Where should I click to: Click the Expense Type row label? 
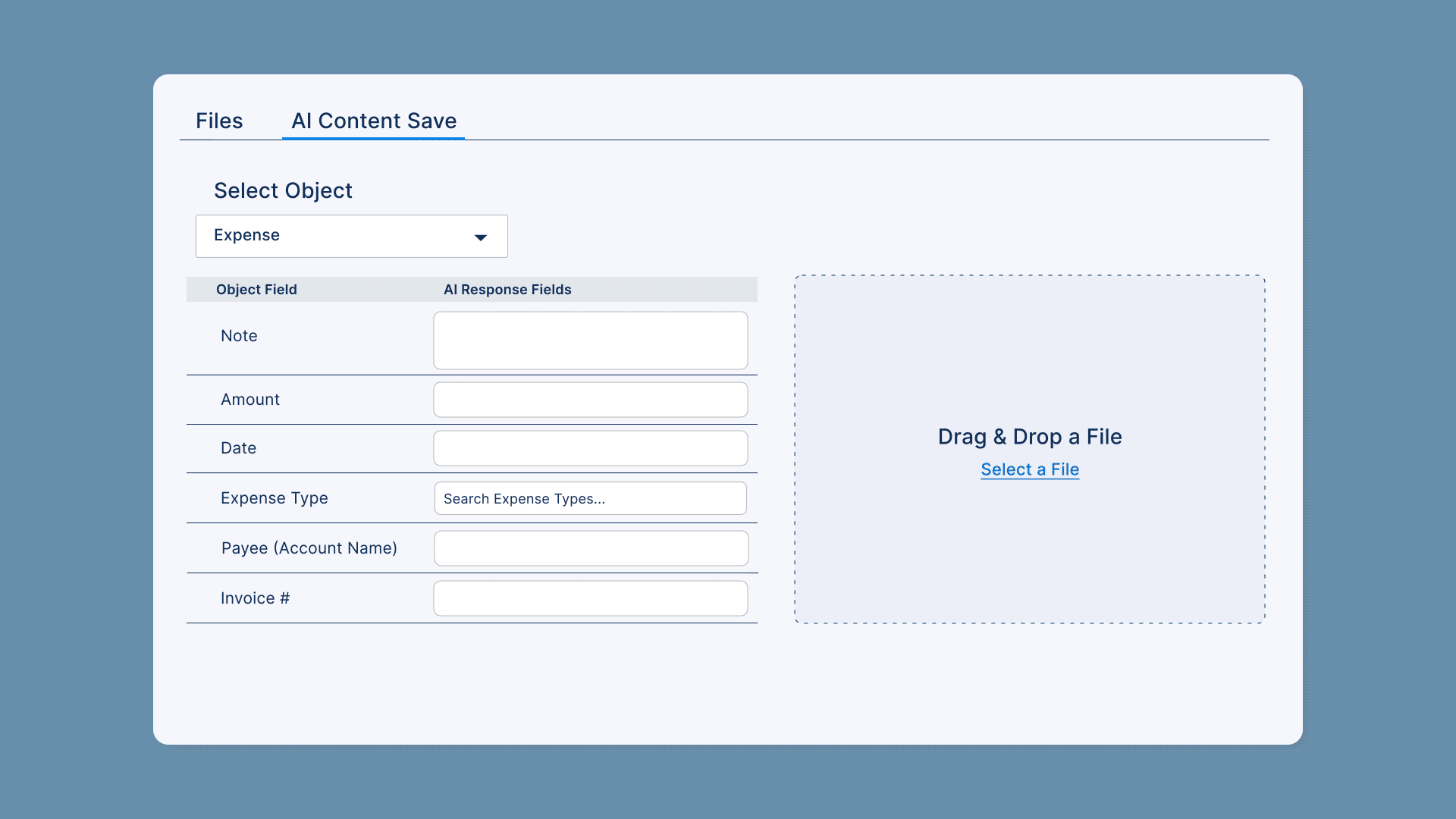[x=274, y=498]
